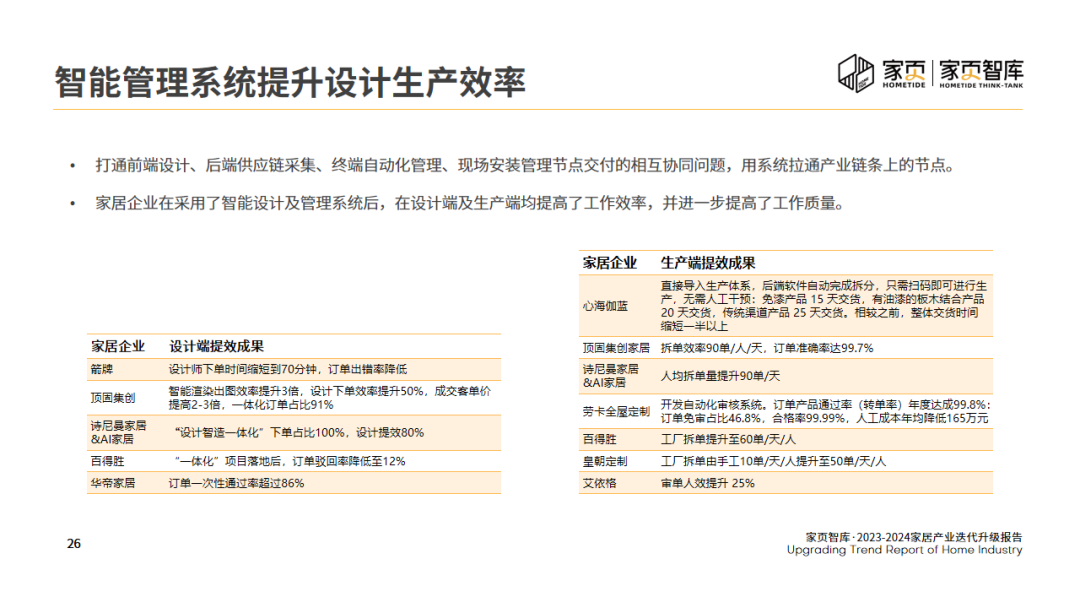The height and width of the screenshot is (608, 1080).
Task: Click the Hometide cube logo icon
Action: point(855,73)
